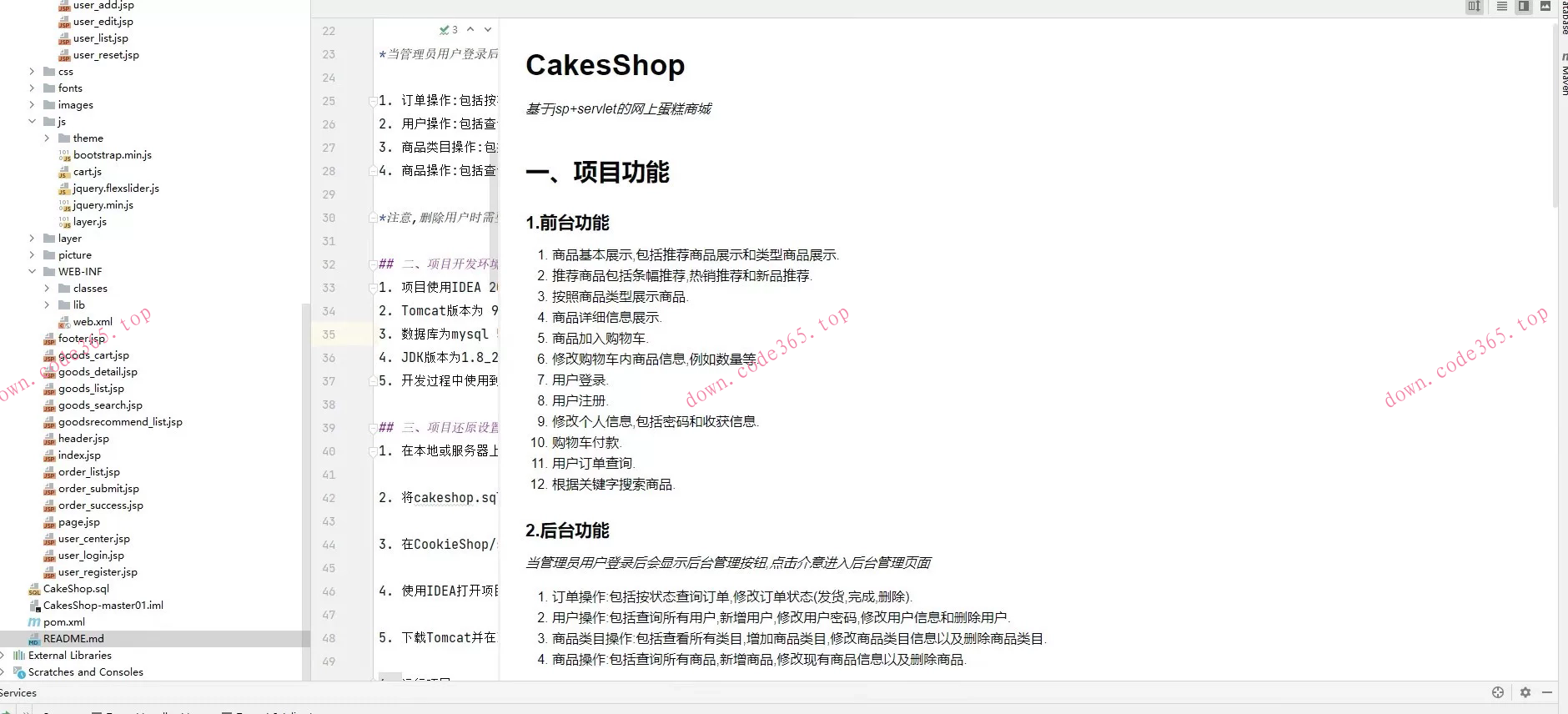Expand the lib folder

tap(47, 305)
